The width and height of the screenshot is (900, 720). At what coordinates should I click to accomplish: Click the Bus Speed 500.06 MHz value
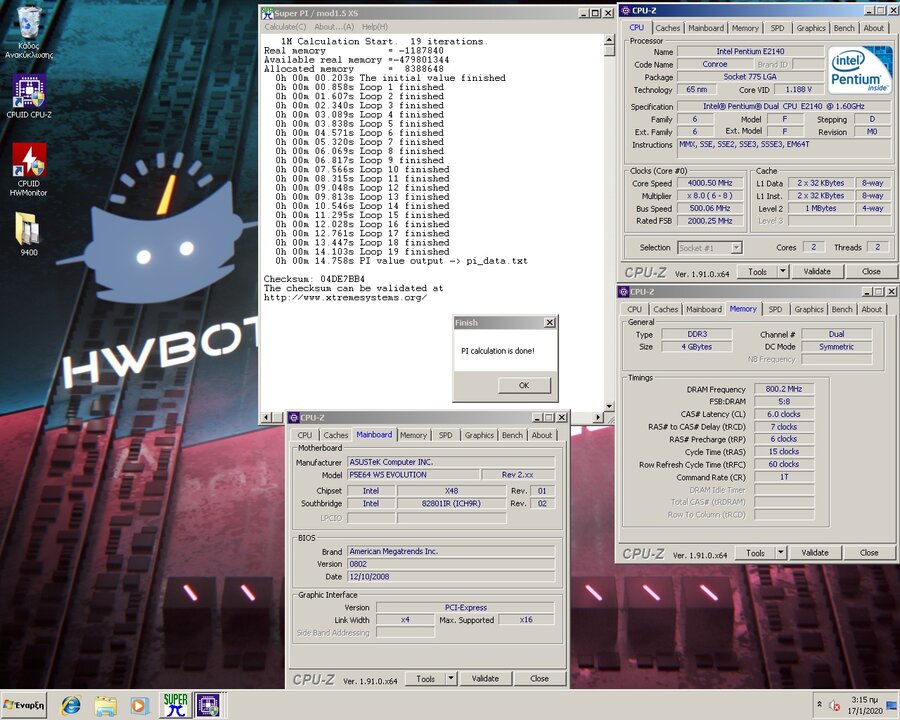click(x=709, y=208)
